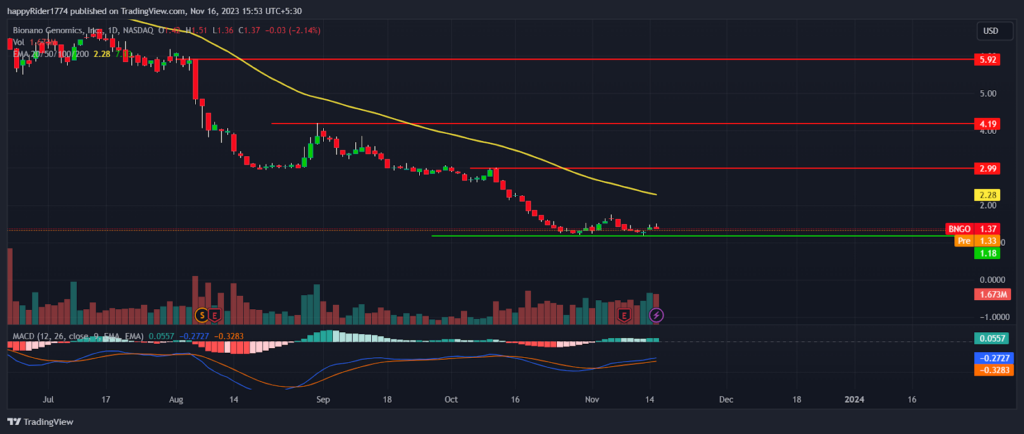The width and height of the screenshot is (1024, 434).
Task: Click the 2.00 price scale value
Action: [x=986, y=205]
